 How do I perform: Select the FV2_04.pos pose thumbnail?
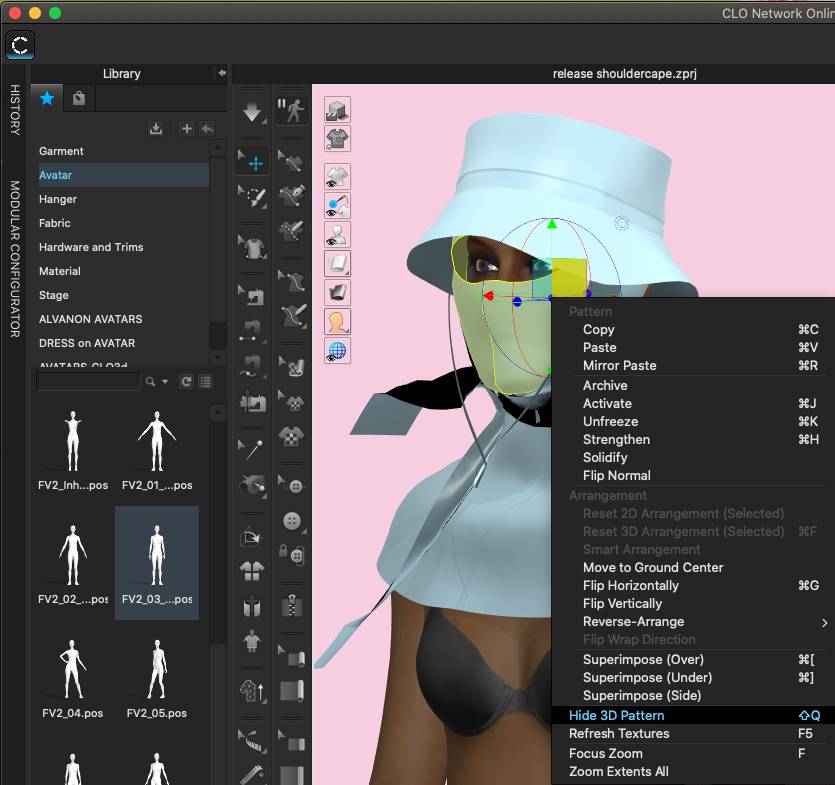pyautogui.click(x=72, y=677)
